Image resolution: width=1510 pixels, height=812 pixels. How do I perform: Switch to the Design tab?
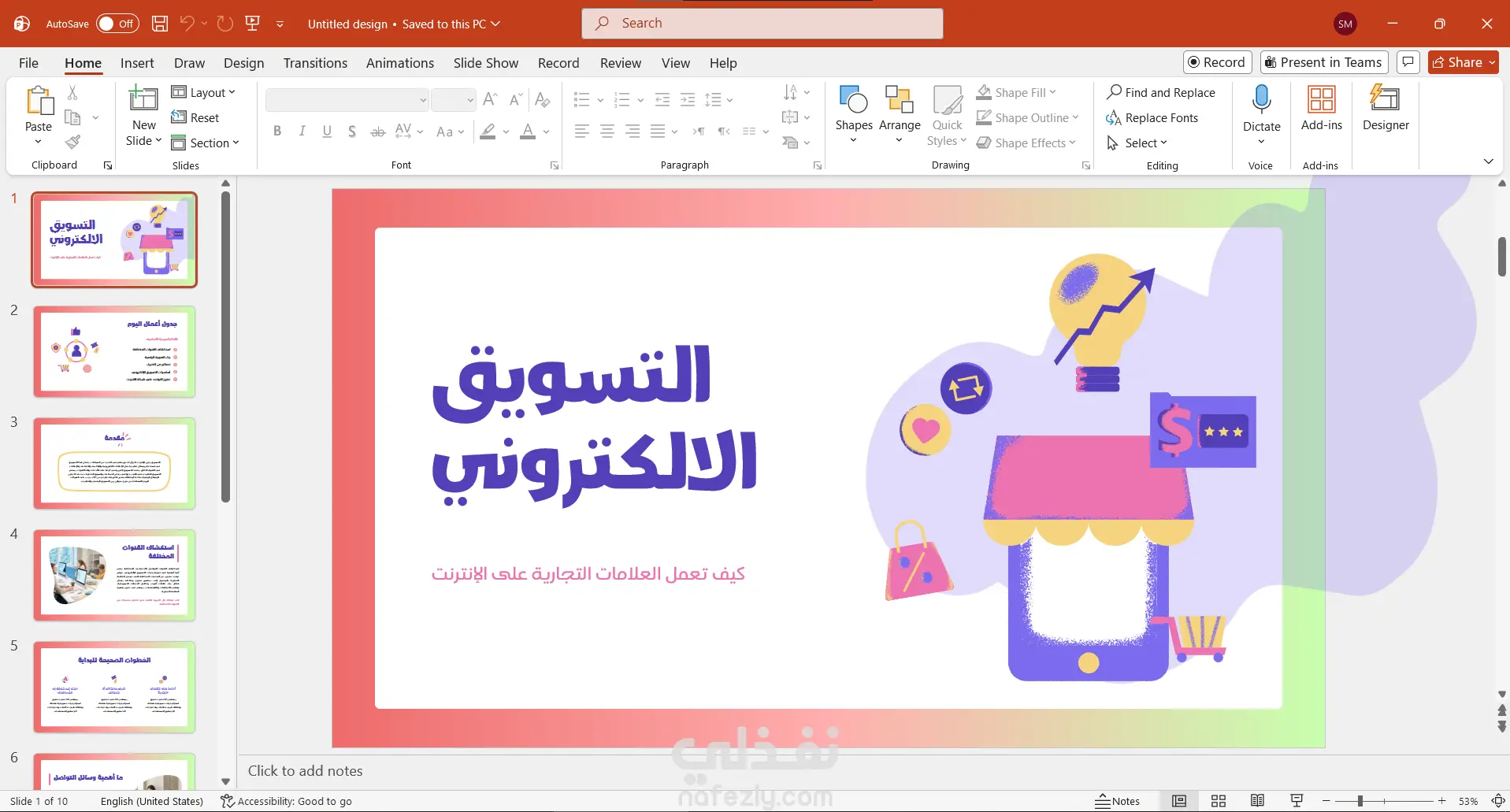click(243, 63)
